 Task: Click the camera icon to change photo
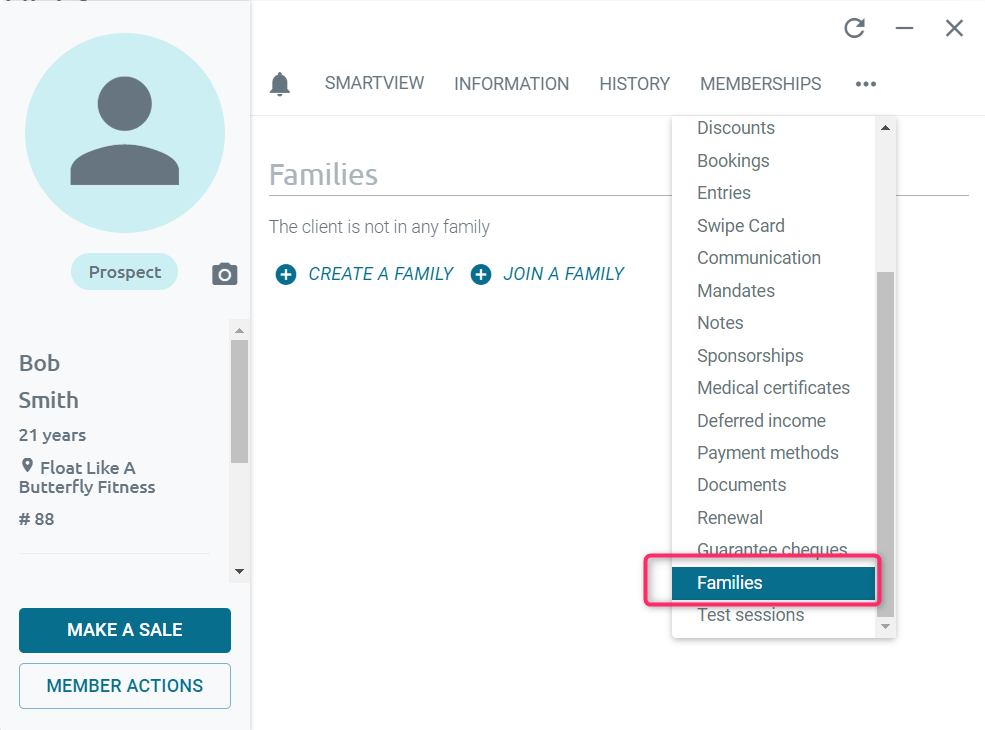pos(224,274)
